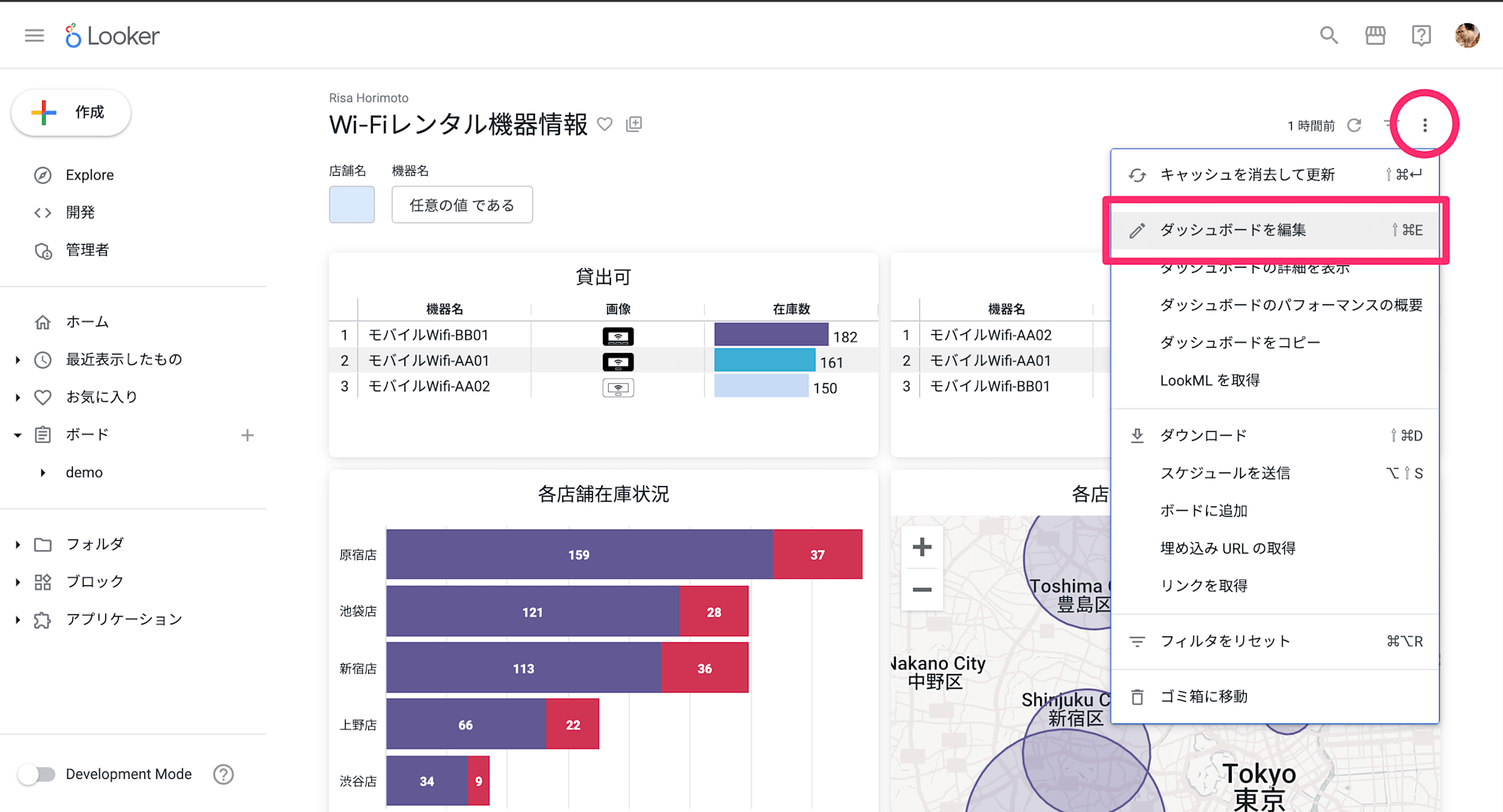This screenshot has height=812, width=1503.
Task: Click the 管理者 shield icon
Action: pyautogui.click(x=43, y=250)
